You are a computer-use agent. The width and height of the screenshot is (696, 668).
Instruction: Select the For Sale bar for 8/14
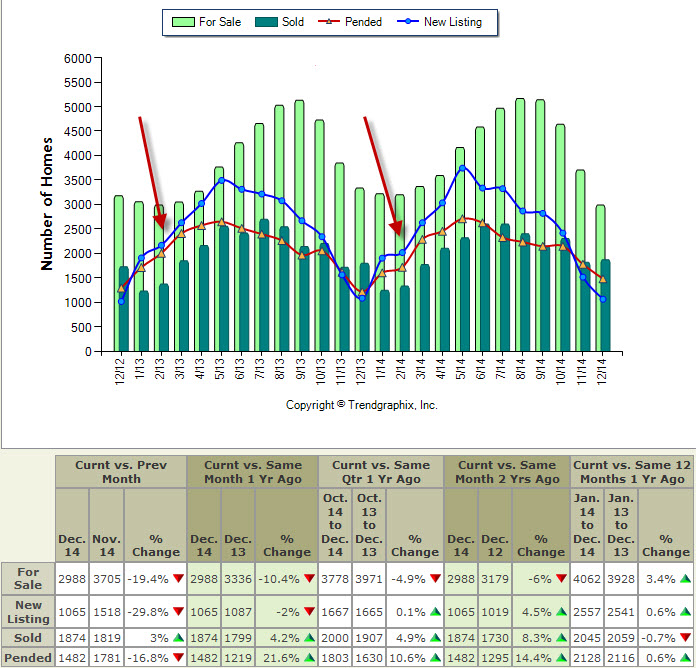coord(520,225)
